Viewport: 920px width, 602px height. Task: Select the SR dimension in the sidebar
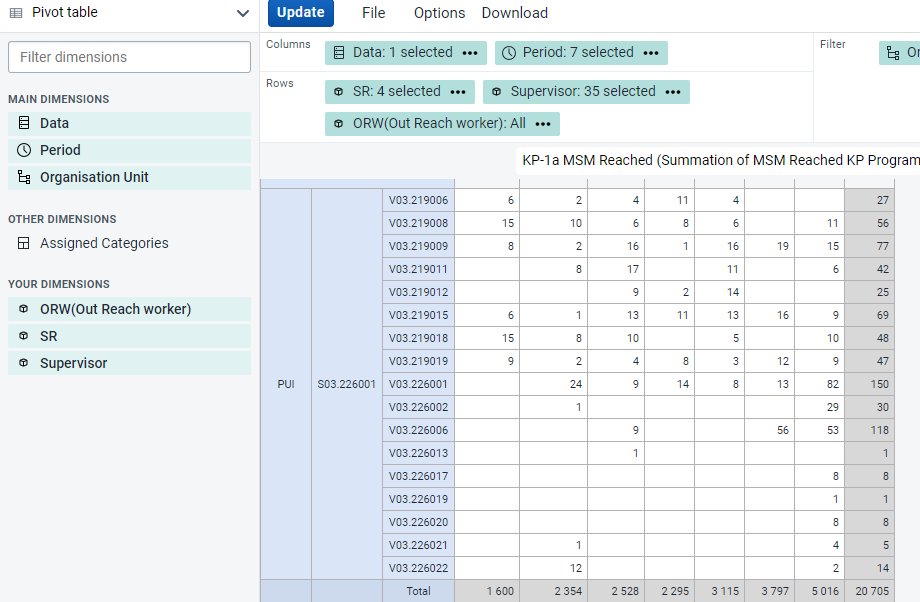point(129,336)
